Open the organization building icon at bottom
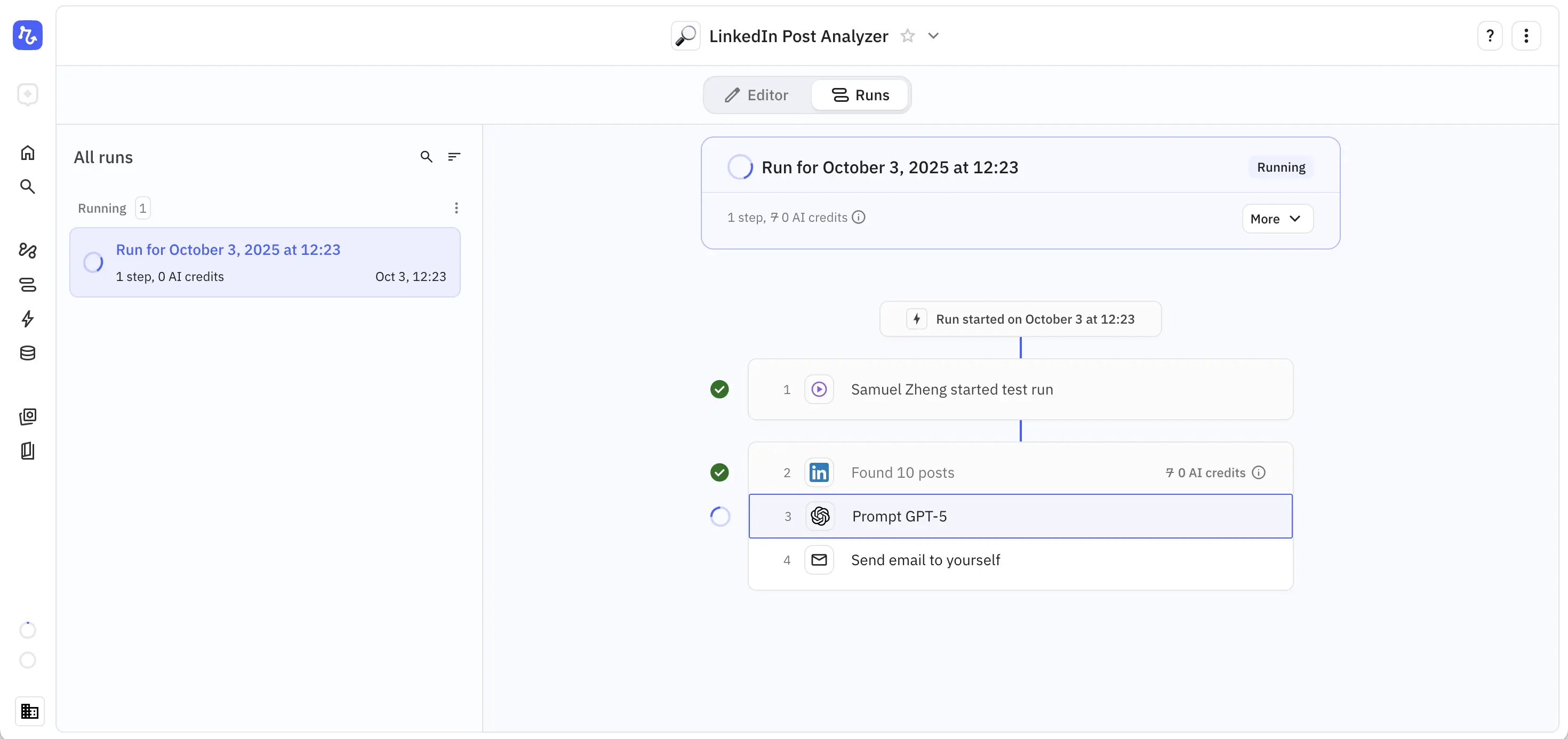The image size is (1568, 739). [x=29, y=711]
